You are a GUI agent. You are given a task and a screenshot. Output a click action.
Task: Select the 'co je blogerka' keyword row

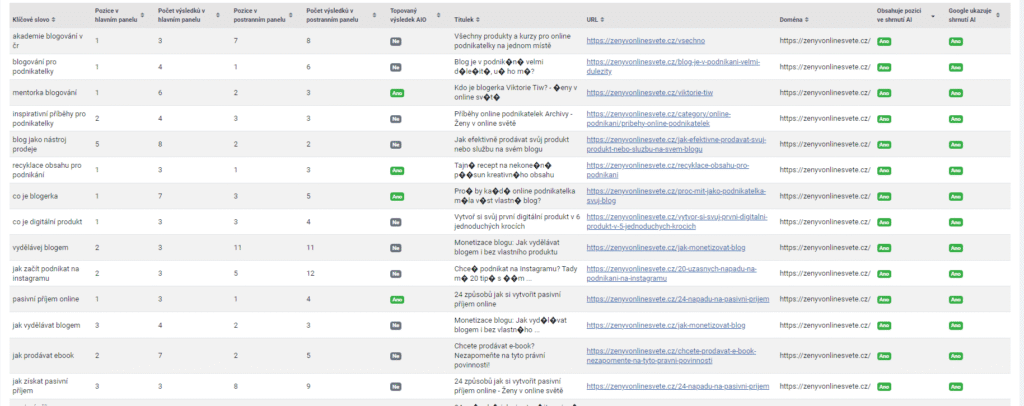tap(35, 195)
